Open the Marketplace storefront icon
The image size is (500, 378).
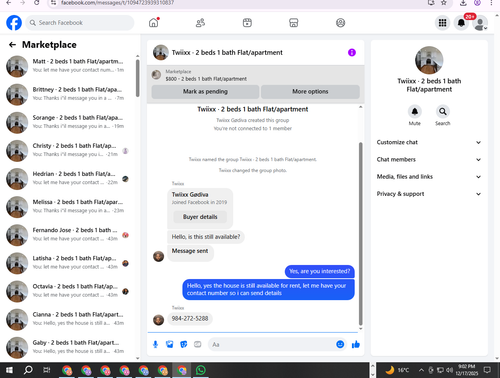click(x=294, y=23)
